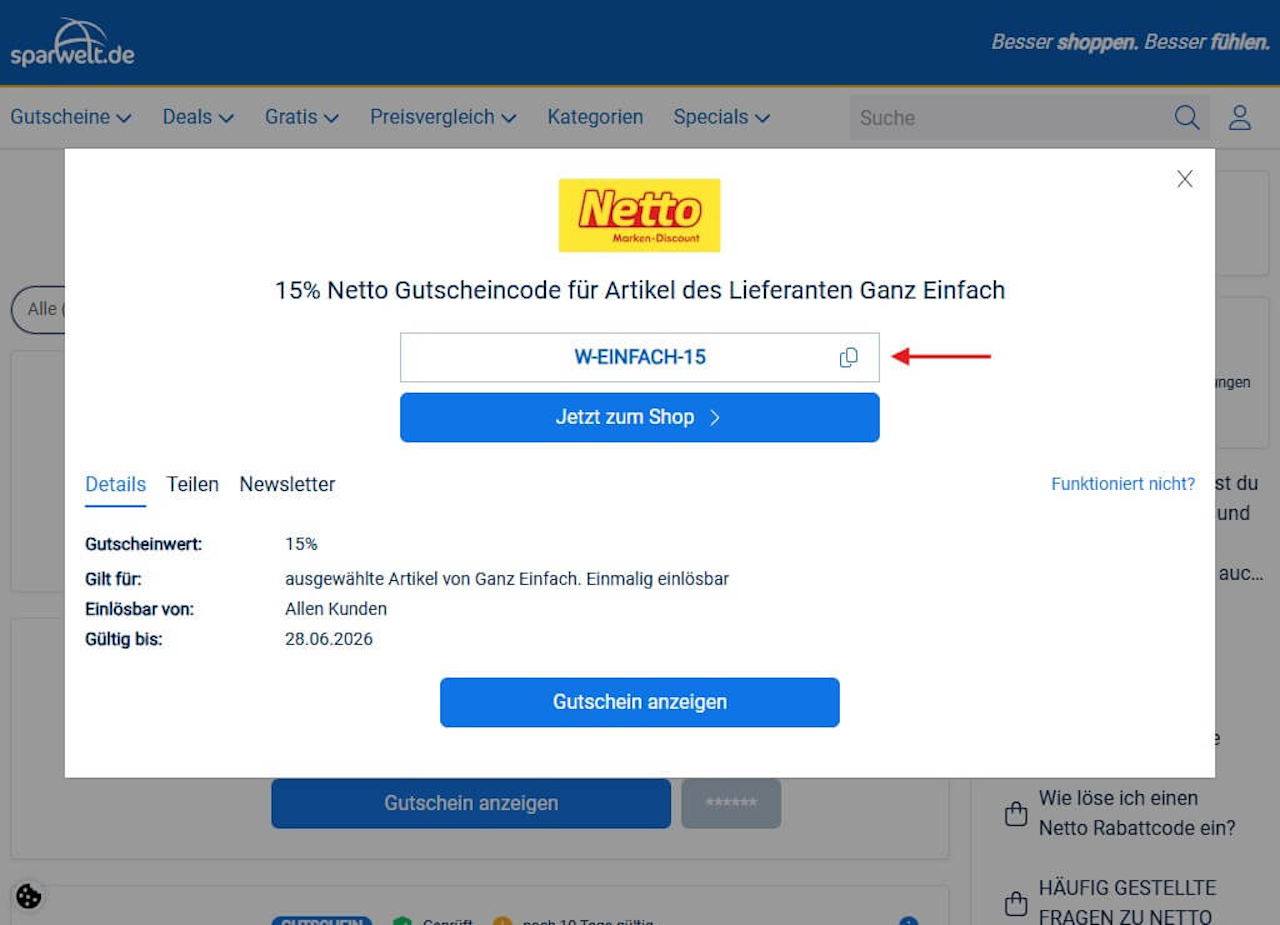
Task: Focus the Suche search field
Action: coord(1010,117)
